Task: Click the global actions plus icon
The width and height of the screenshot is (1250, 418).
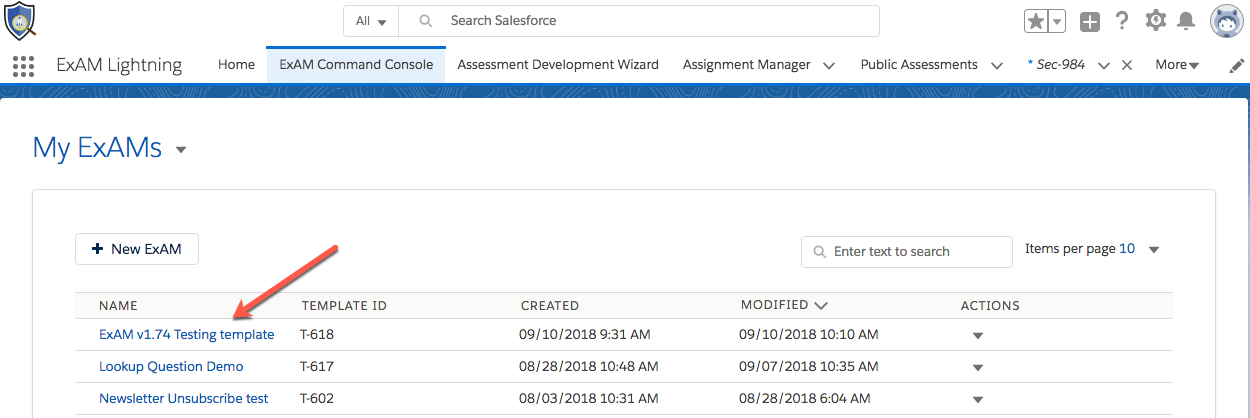Action: pyautogui.click(x=1090, y=21)
